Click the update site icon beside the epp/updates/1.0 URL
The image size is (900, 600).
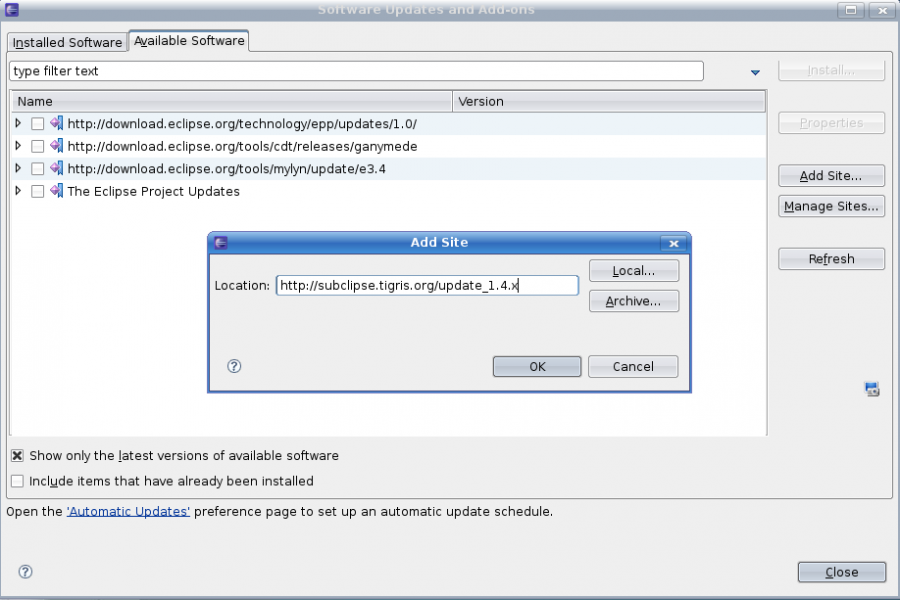[x=56, y=124]
